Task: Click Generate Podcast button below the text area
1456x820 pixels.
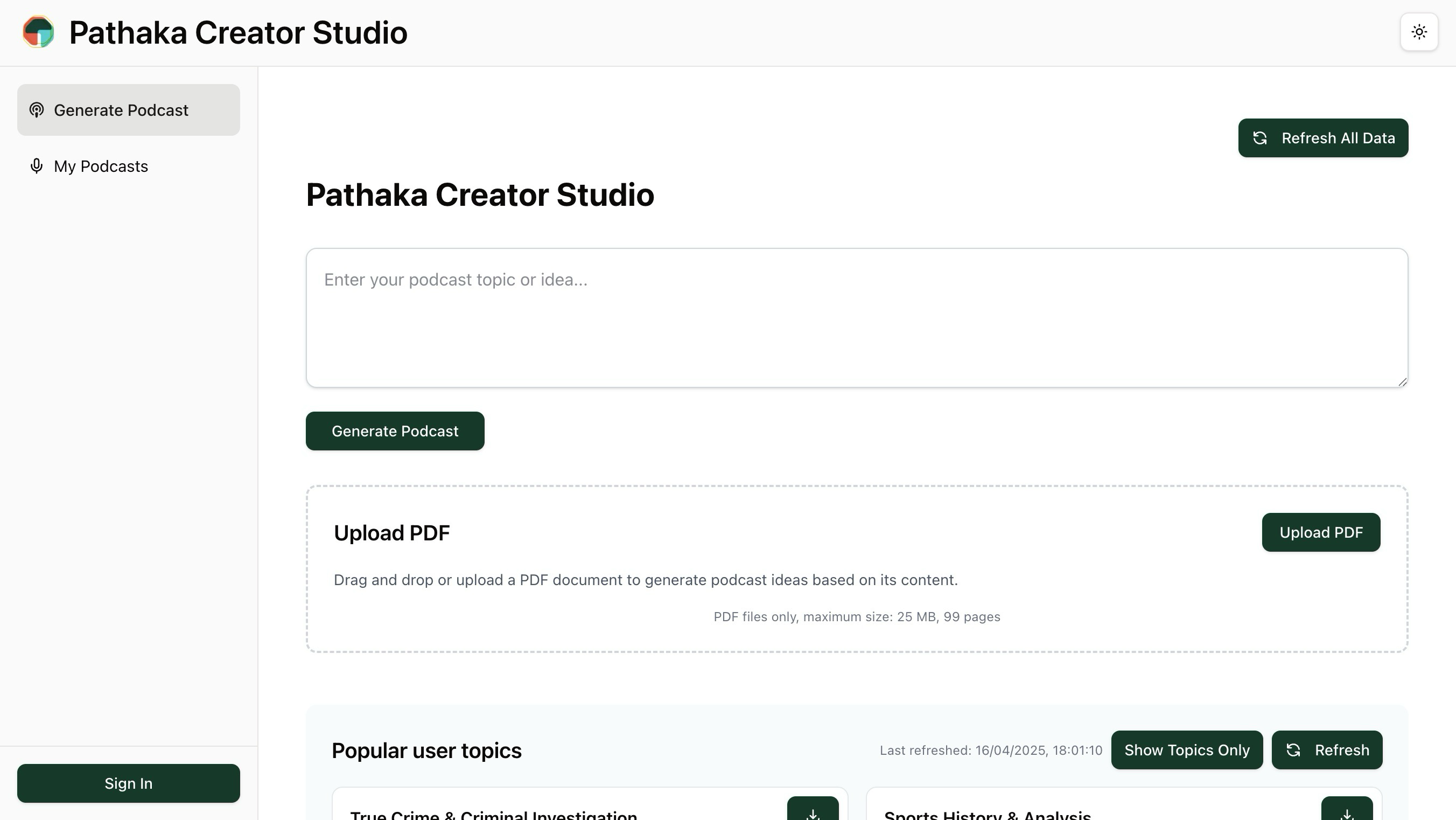Action: 395,431
